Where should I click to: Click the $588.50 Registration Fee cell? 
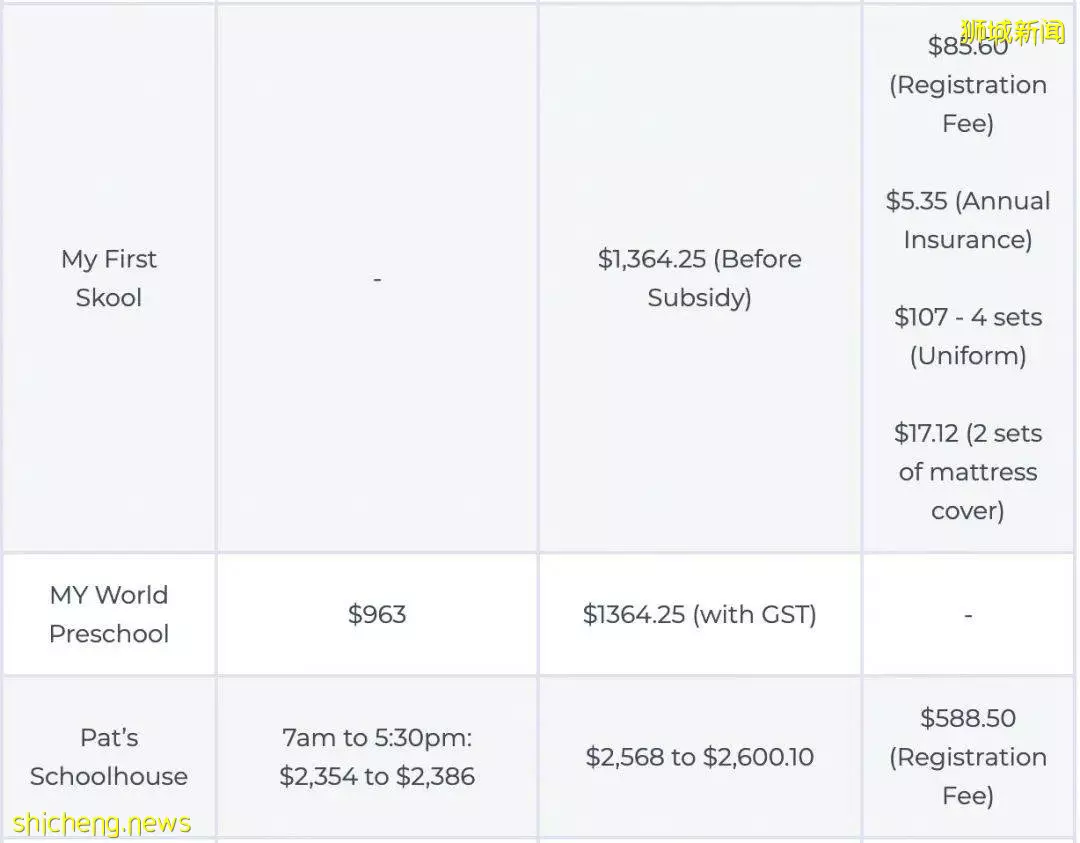pos(968,757)
